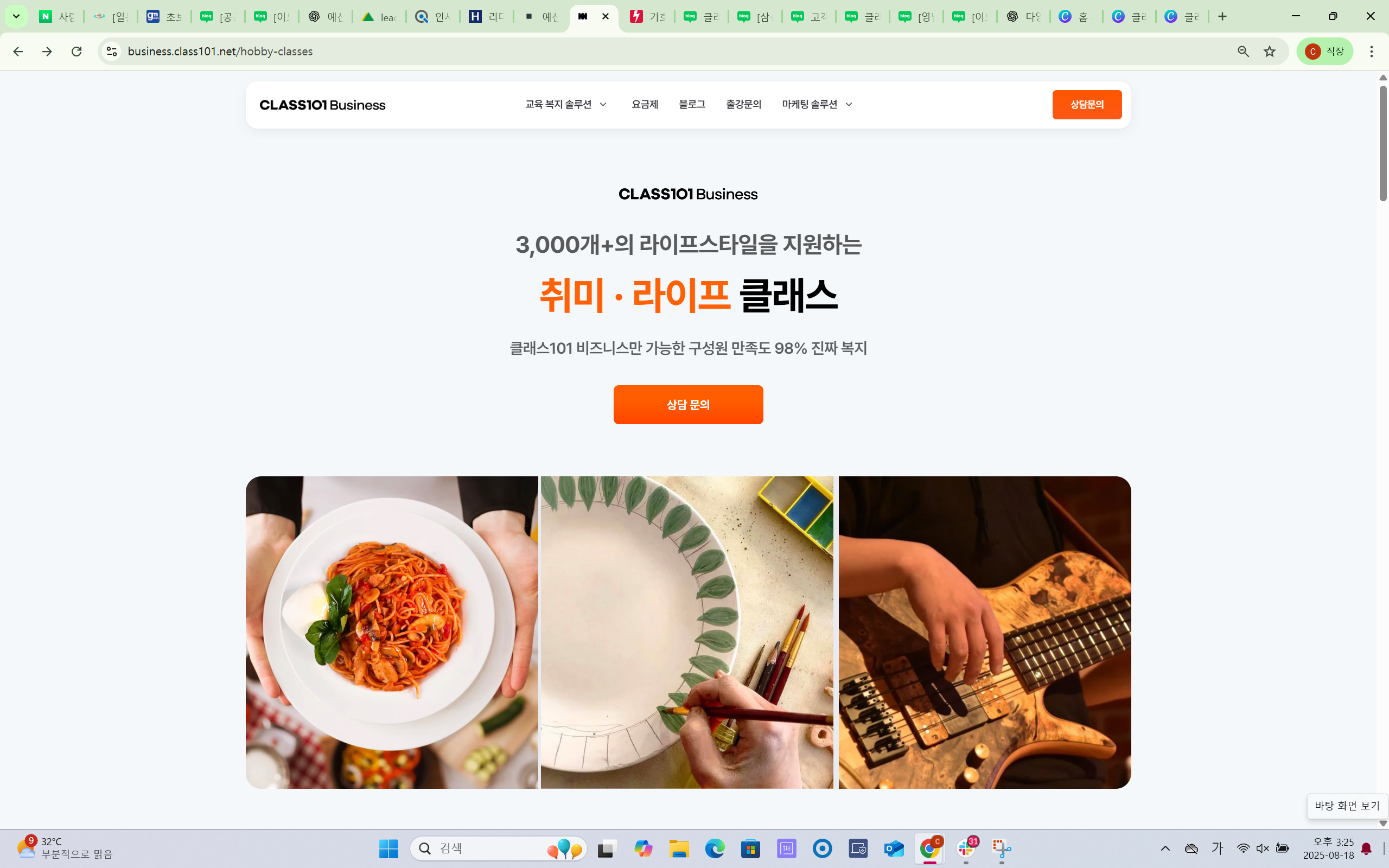Go back using the browser back arrow
Screen dimensions: 1389x868
[18, 52]
